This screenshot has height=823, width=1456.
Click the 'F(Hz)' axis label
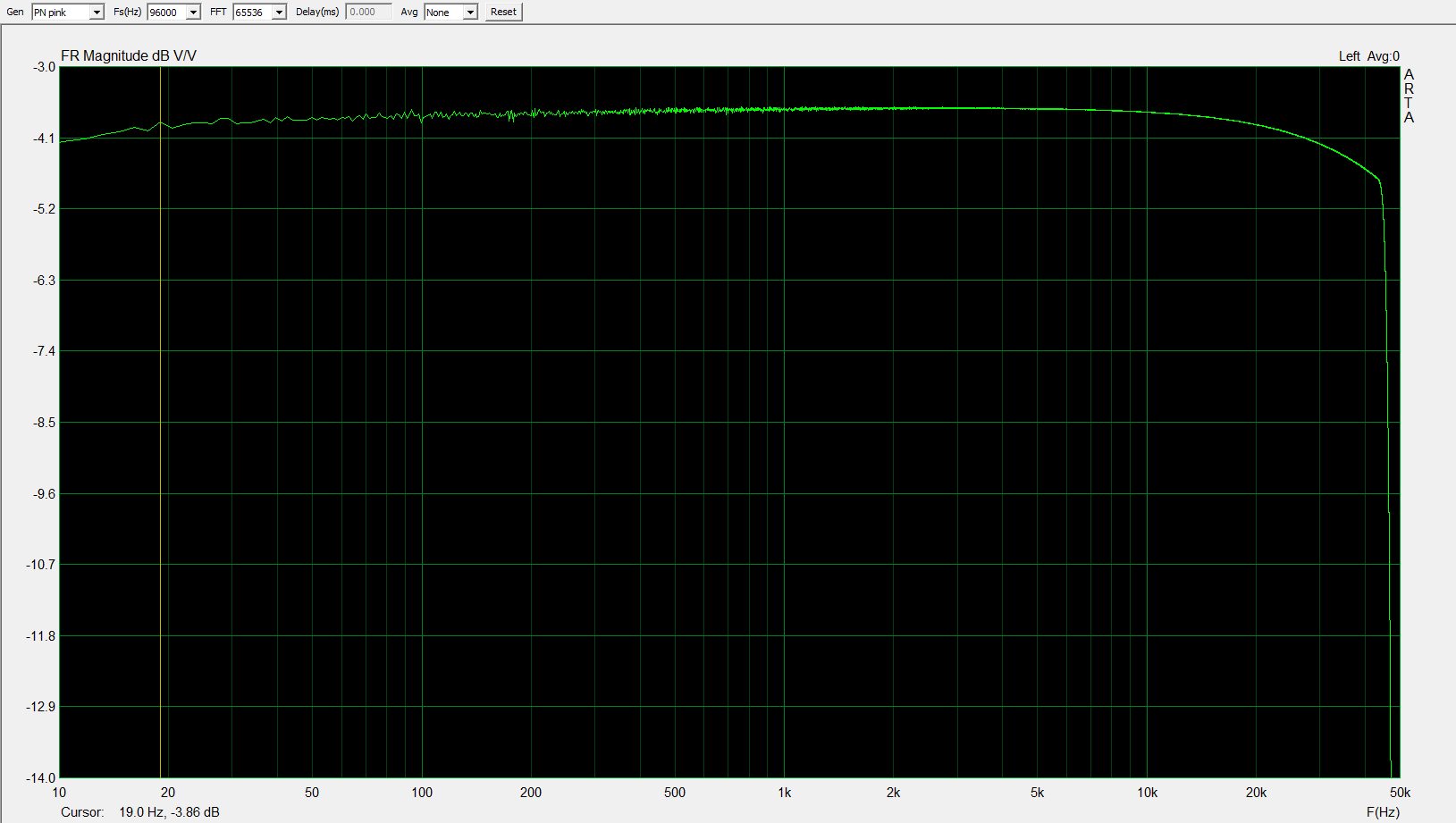[1383, 812]
